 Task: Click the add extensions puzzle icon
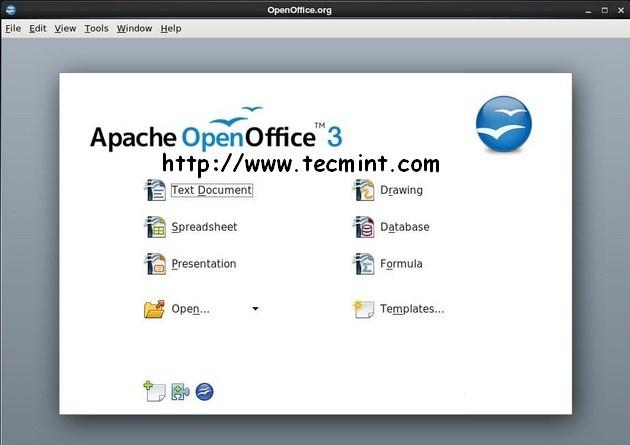pyautogui.click(x=180, y=391)
